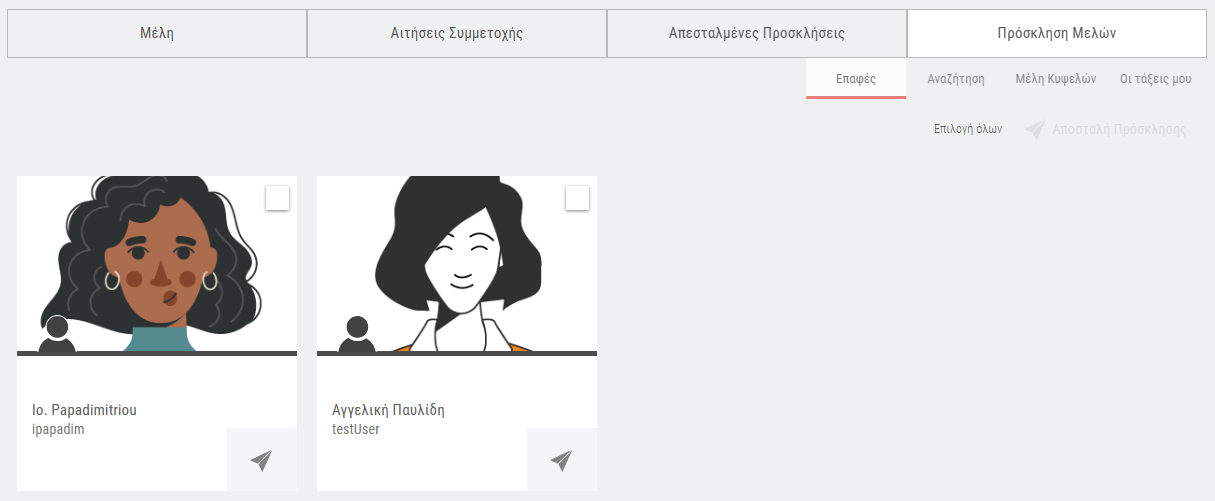Open Μέλη Κυψελών sub-tab

point(1056,79)
